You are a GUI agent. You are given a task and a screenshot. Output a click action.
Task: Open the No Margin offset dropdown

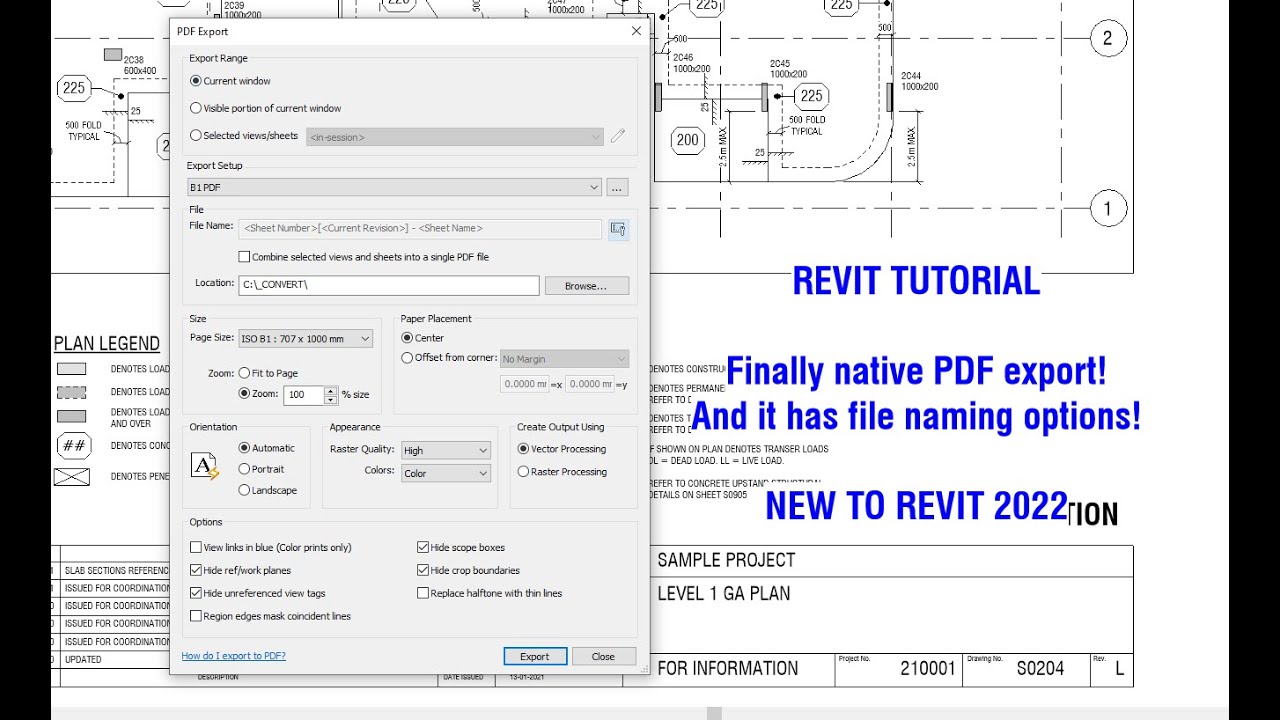coord(564,359)
